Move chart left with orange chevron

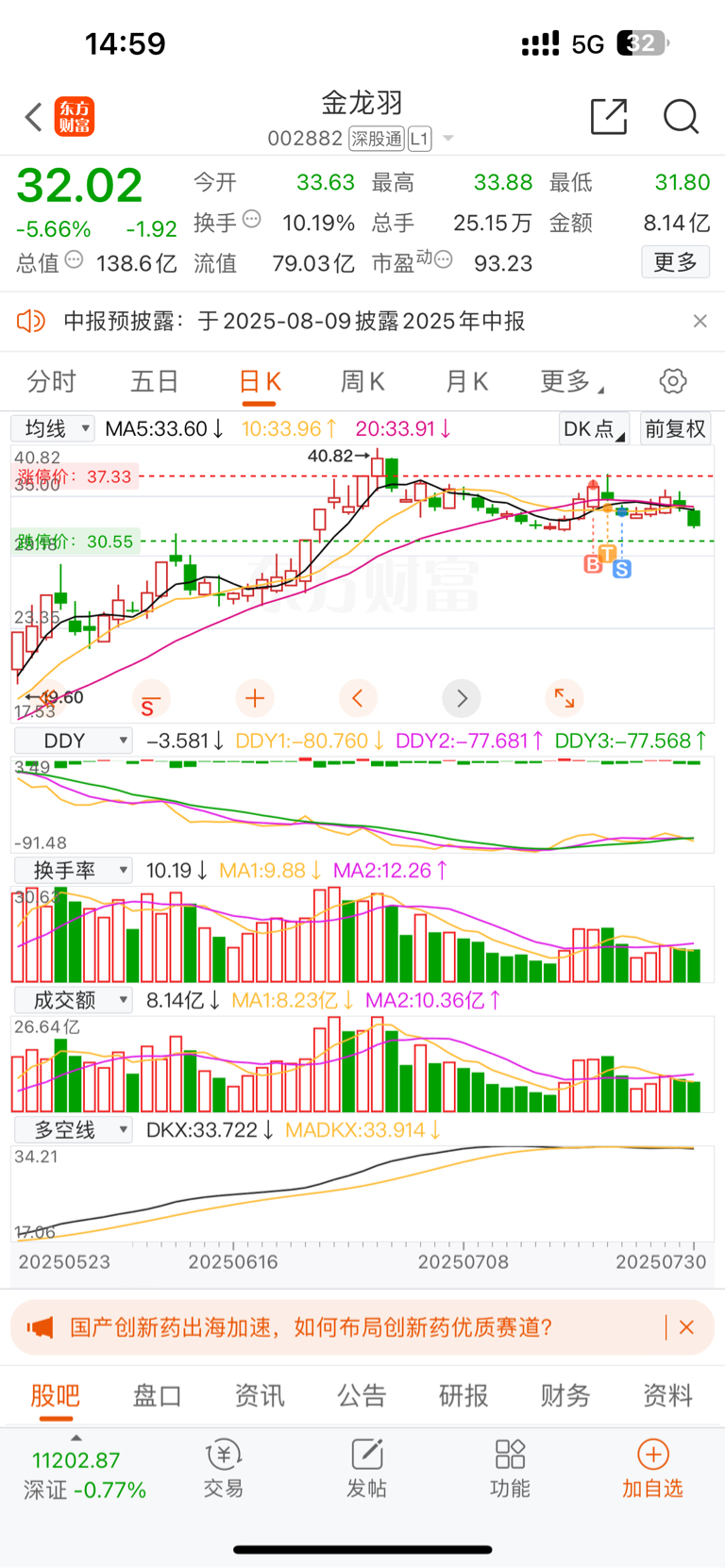[x=358, y=698]
